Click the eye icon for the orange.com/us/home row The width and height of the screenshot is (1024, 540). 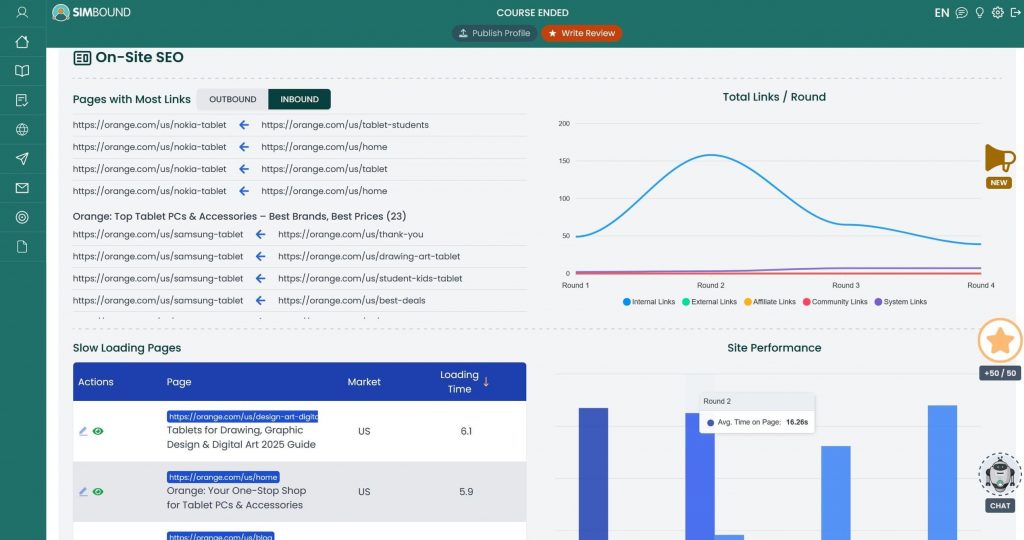coord(98,492)
